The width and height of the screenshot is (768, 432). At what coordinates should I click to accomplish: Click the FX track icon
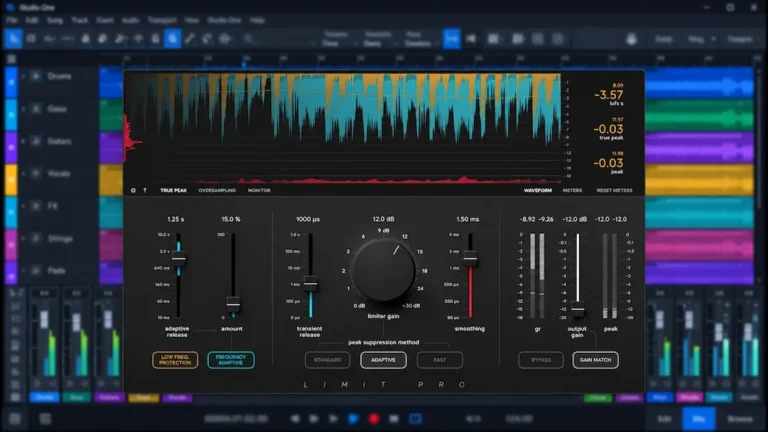[x=36, y=206]
